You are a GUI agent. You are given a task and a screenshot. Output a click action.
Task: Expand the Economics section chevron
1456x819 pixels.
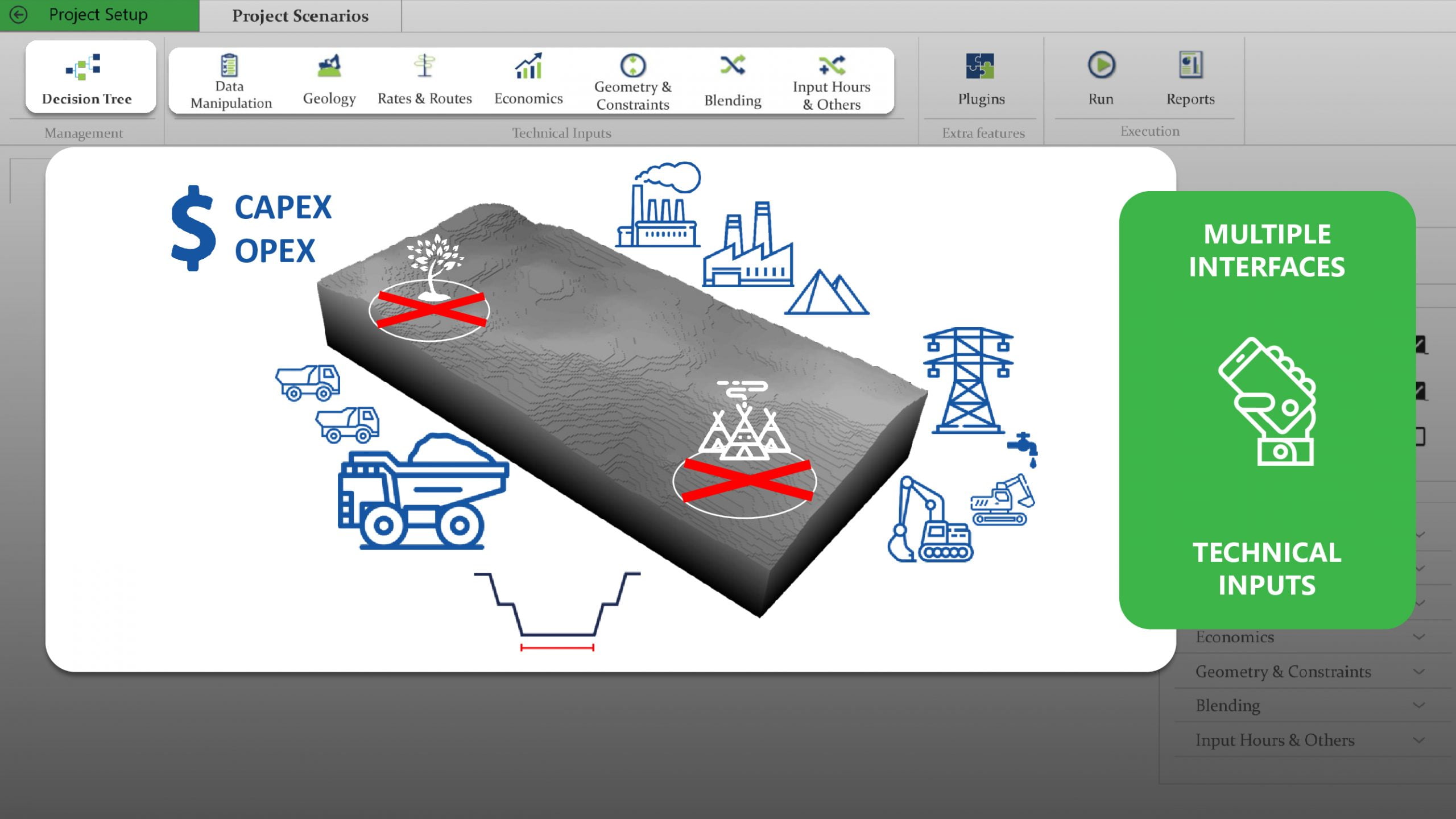(1419, 637)
